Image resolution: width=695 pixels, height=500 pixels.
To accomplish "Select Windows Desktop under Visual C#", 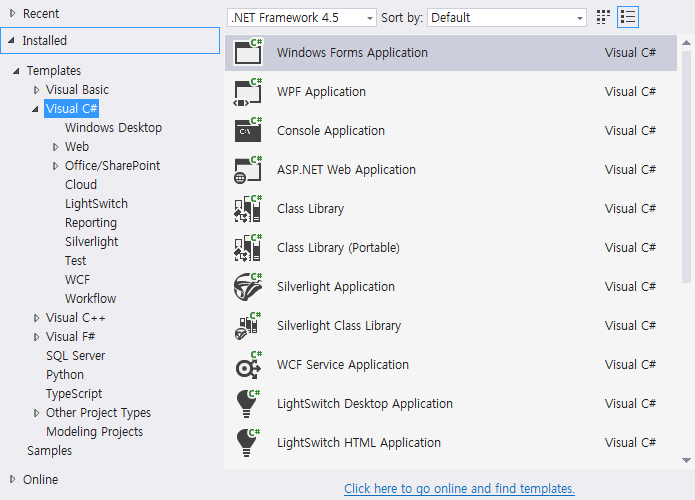I will pos(113,128).
